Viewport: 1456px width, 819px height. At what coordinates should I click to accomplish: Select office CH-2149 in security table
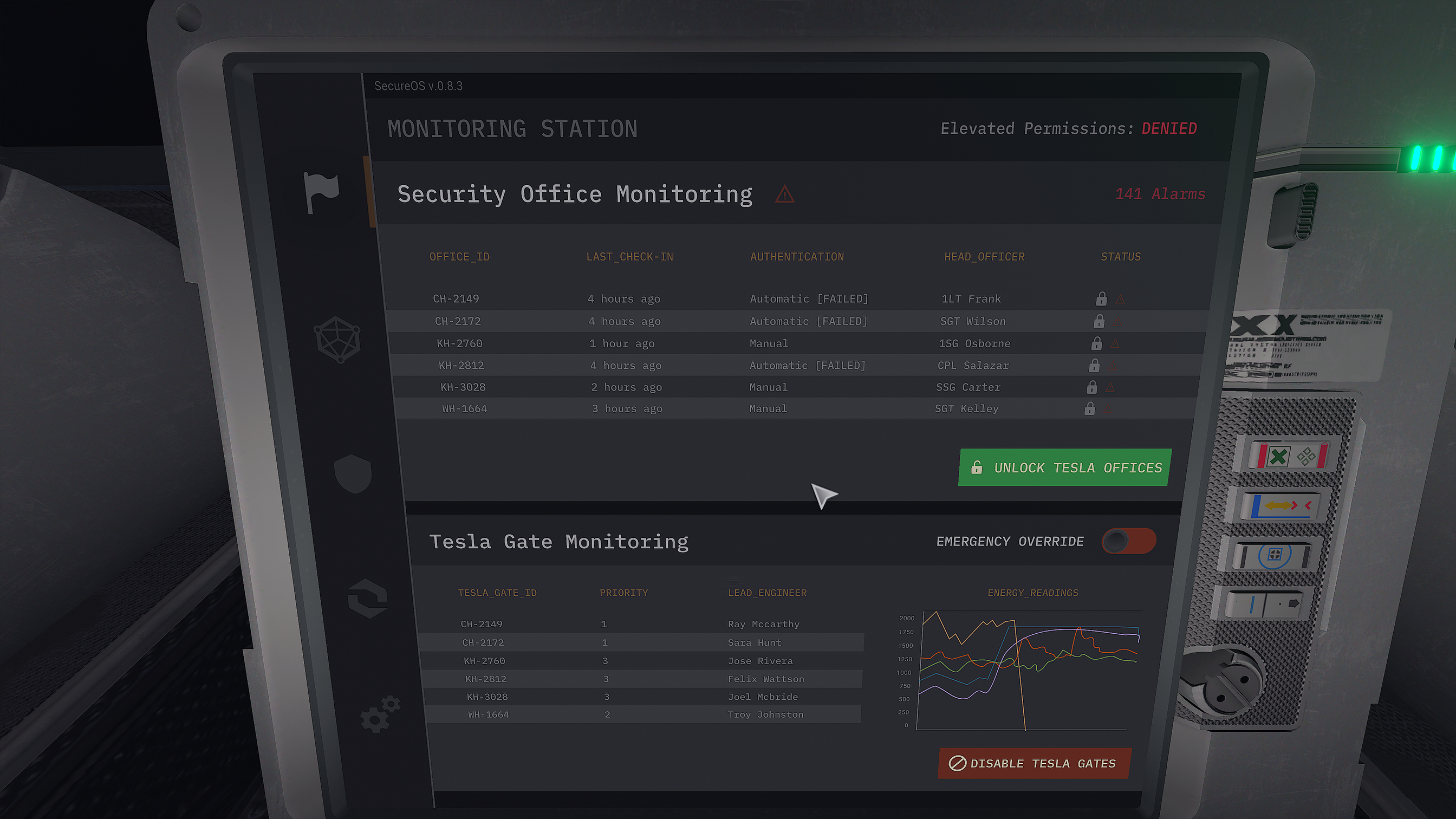(x=456, y=298)
